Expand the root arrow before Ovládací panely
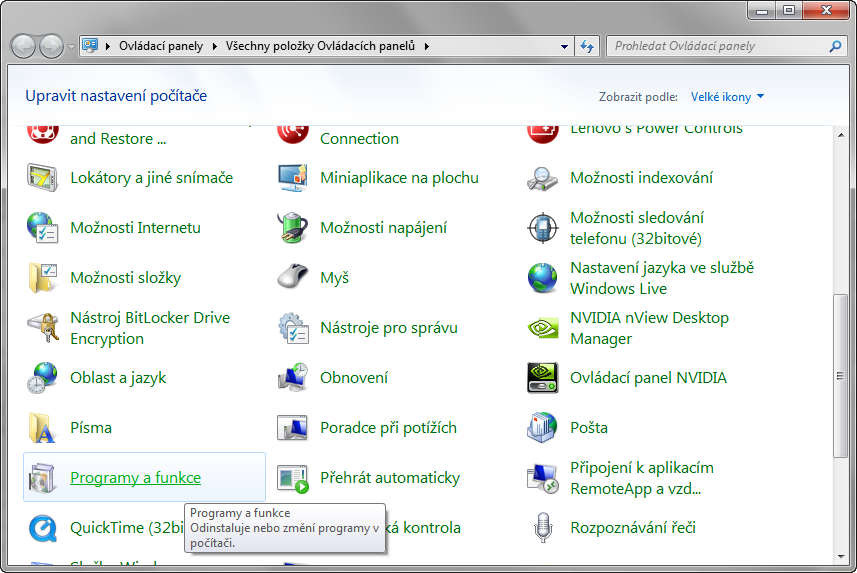This screenshot has width=857, height=573. (x=108, y=46)
